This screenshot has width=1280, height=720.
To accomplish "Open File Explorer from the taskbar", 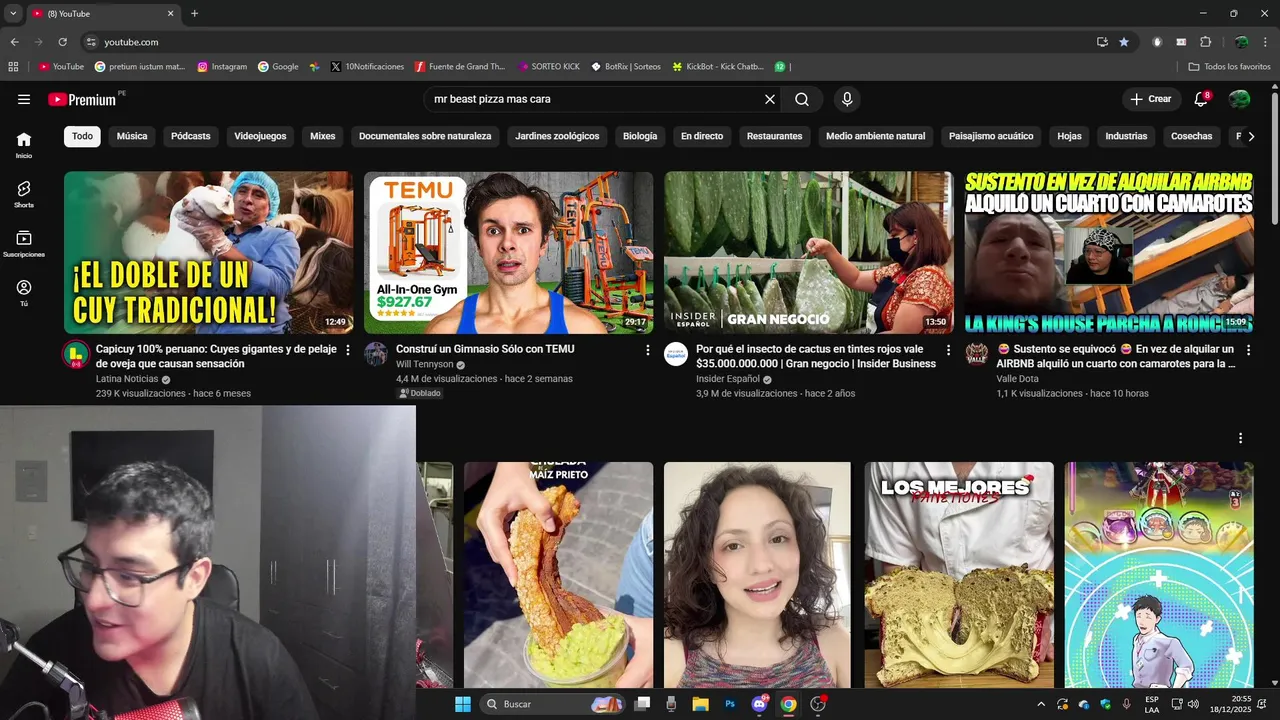I will point(700,704).
